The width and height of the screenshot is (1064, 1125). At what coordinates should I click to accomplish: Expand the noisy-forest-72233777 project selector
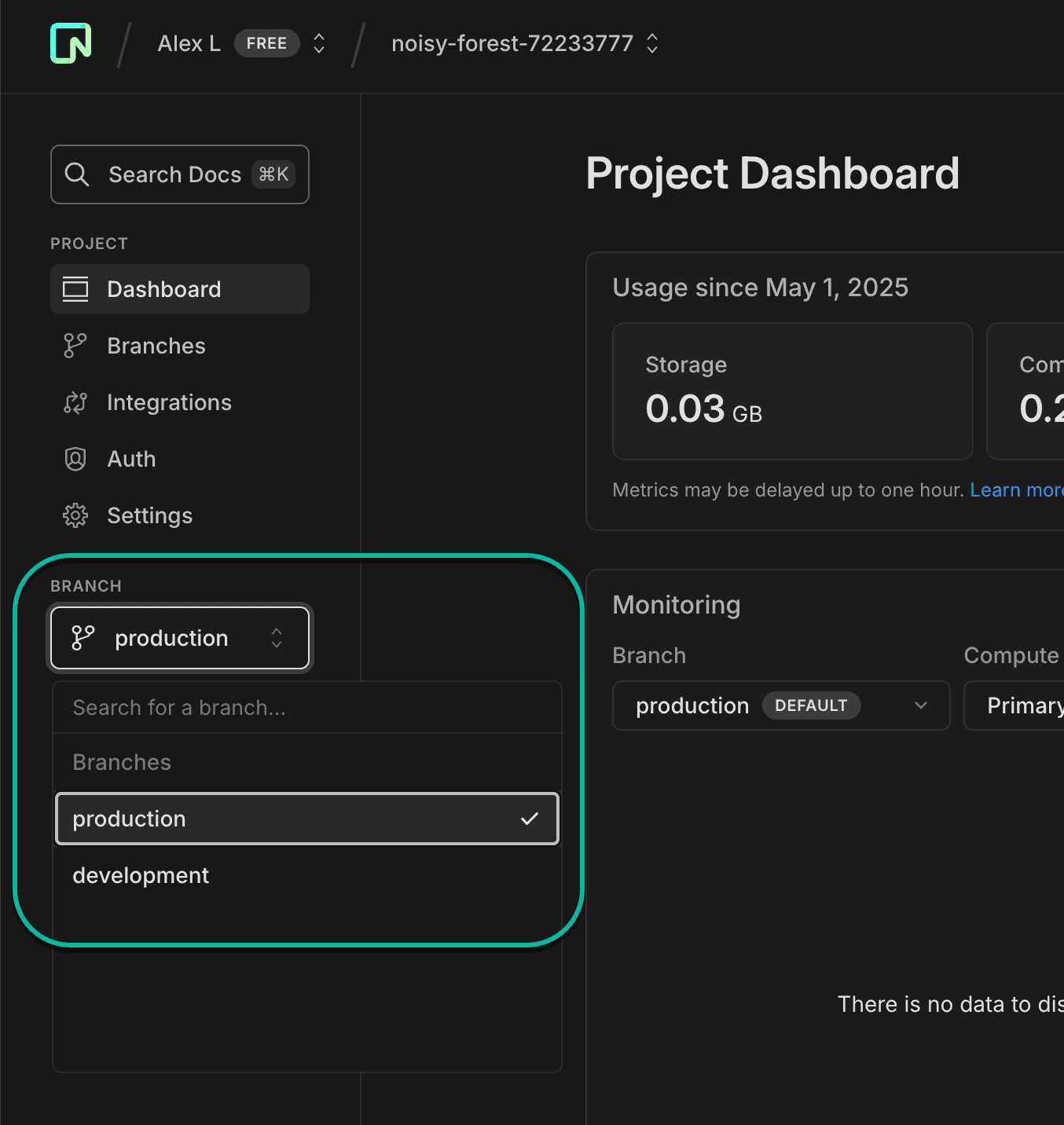pyautogui.click(x=652, y=43)
